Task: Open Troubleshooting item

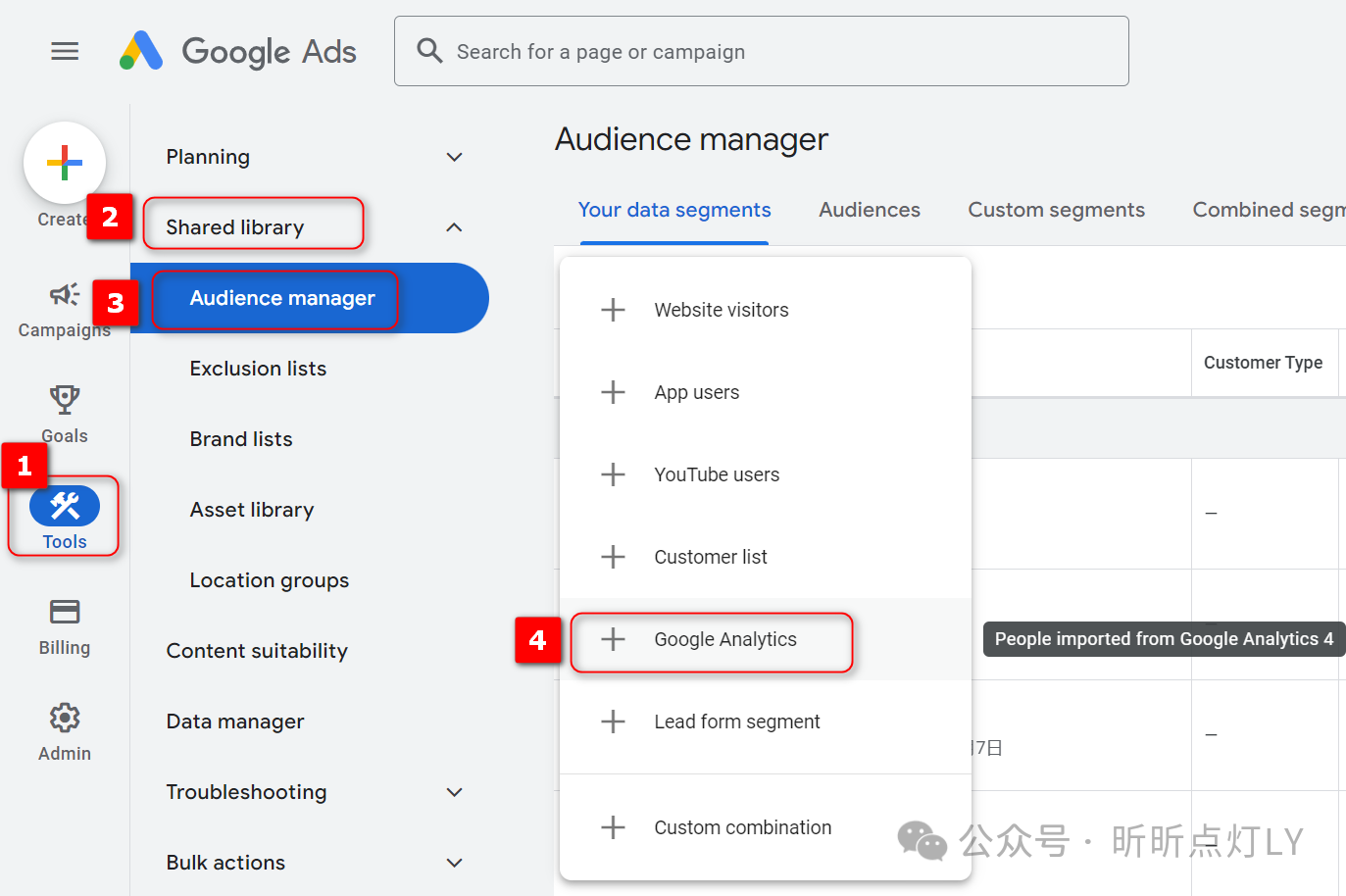Action: (246, 792)
